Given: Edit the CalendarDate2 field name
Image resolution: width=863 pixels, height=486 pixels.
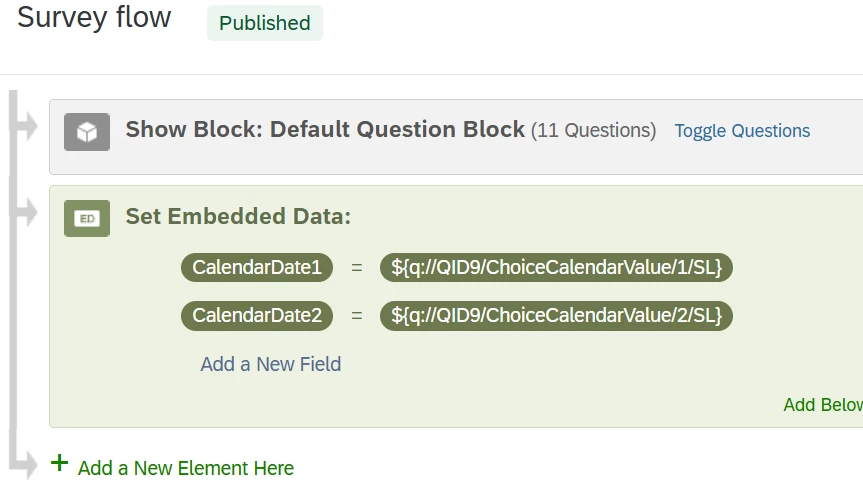Looking at the screenshot, I should pyautogui.click(x=257, y=315).
